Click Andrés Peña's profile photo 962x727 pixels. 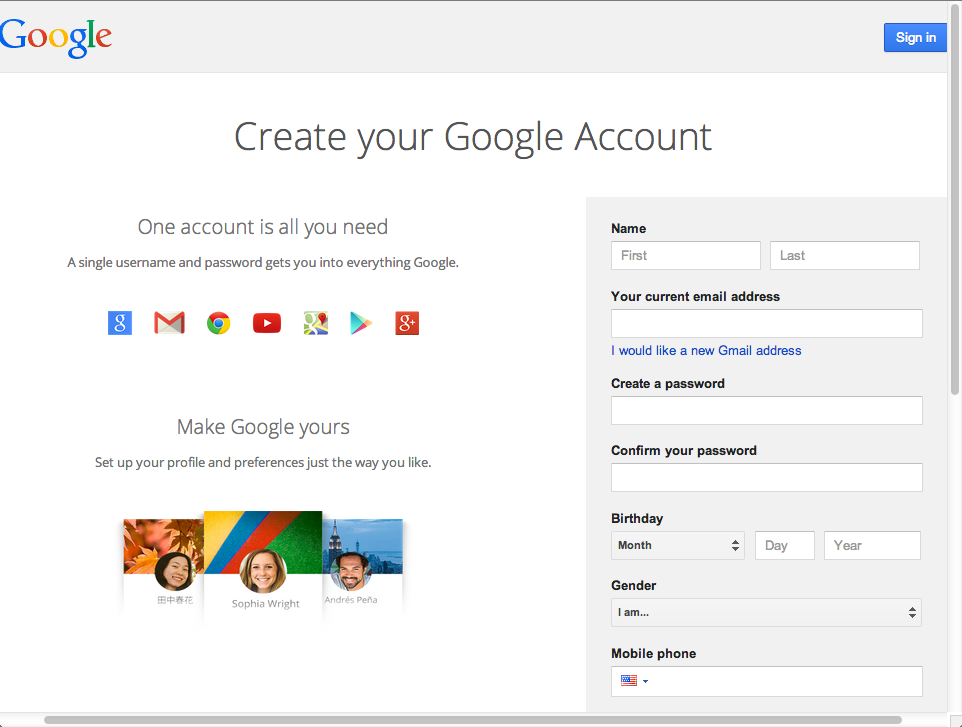350,571
